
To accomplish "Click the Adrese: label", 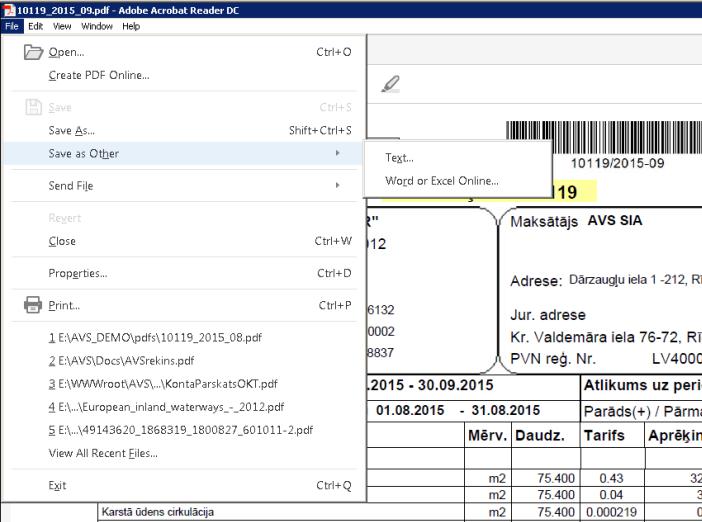I will (x=536, y=281).
